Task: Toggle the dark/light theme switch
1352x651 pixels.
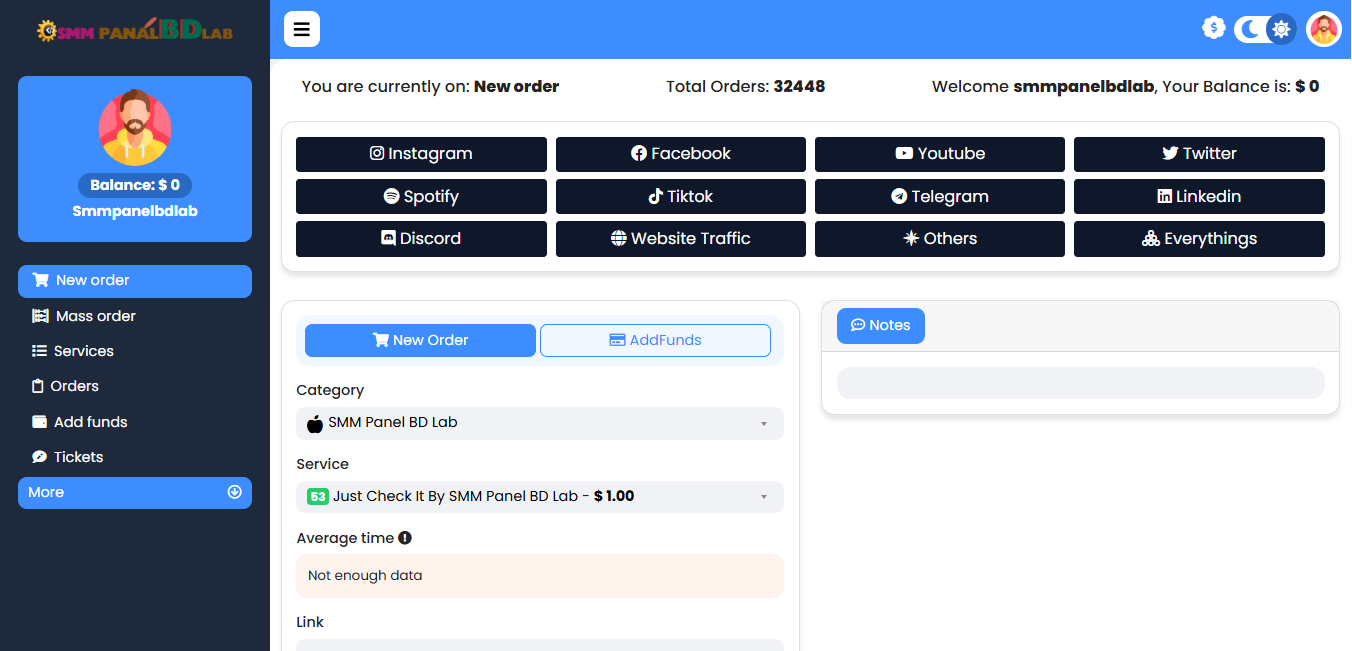Action: coord(1264,29)
